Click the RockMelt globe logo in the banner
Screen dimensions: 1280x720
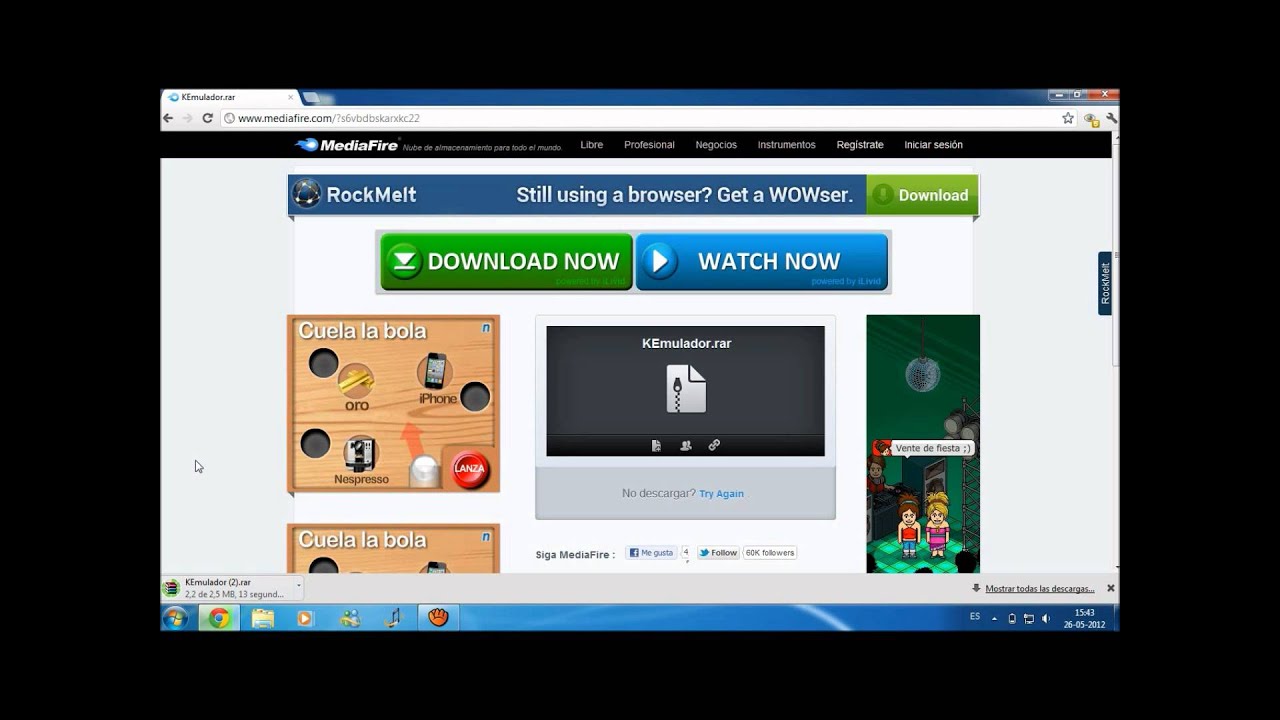tap(307, 194)
